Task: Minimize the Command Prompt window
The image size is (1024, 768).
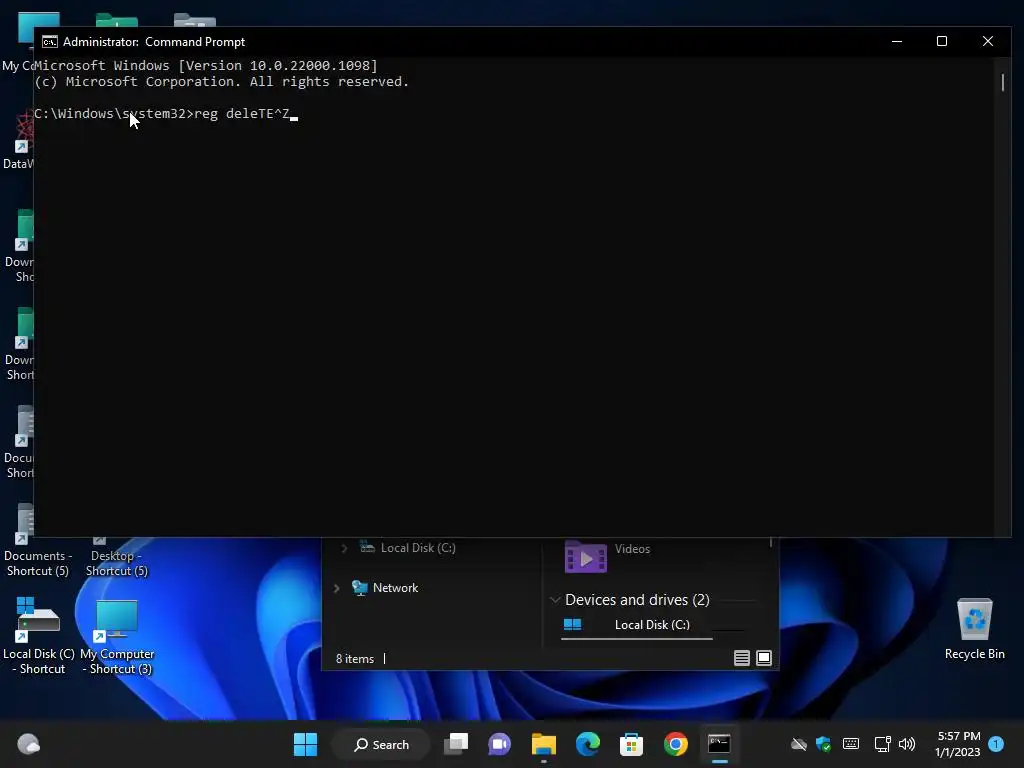Action: pyautogui.click(x=897, y=41)
